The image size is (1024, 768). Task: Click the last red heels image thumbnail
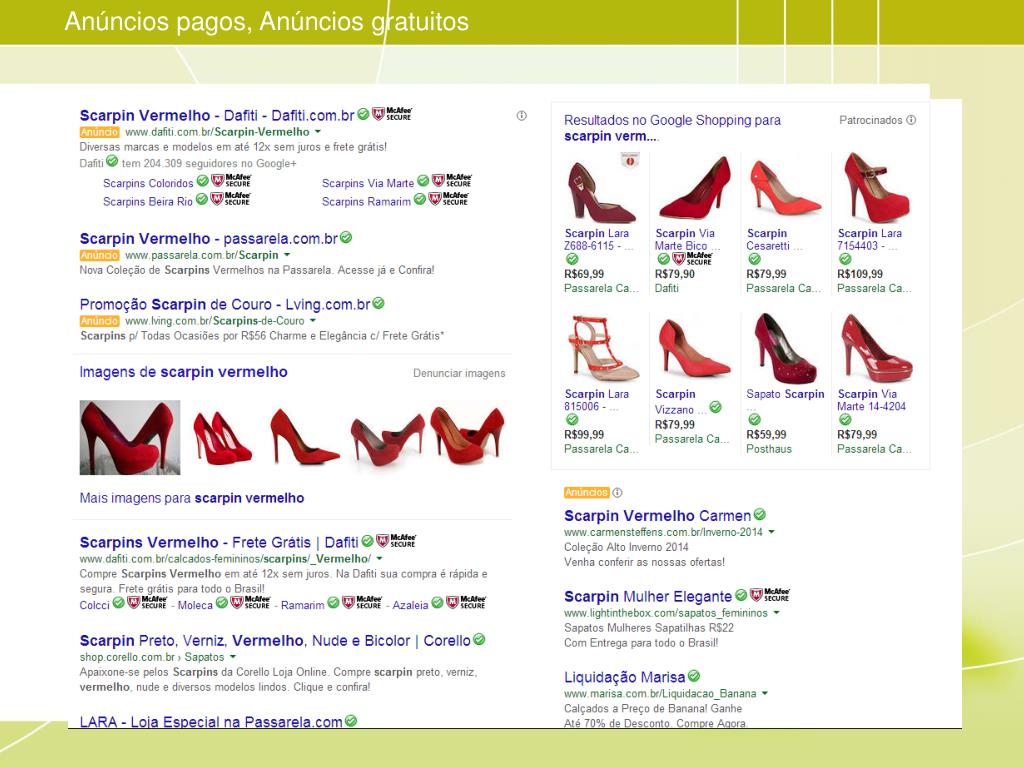tap(468, 435)
